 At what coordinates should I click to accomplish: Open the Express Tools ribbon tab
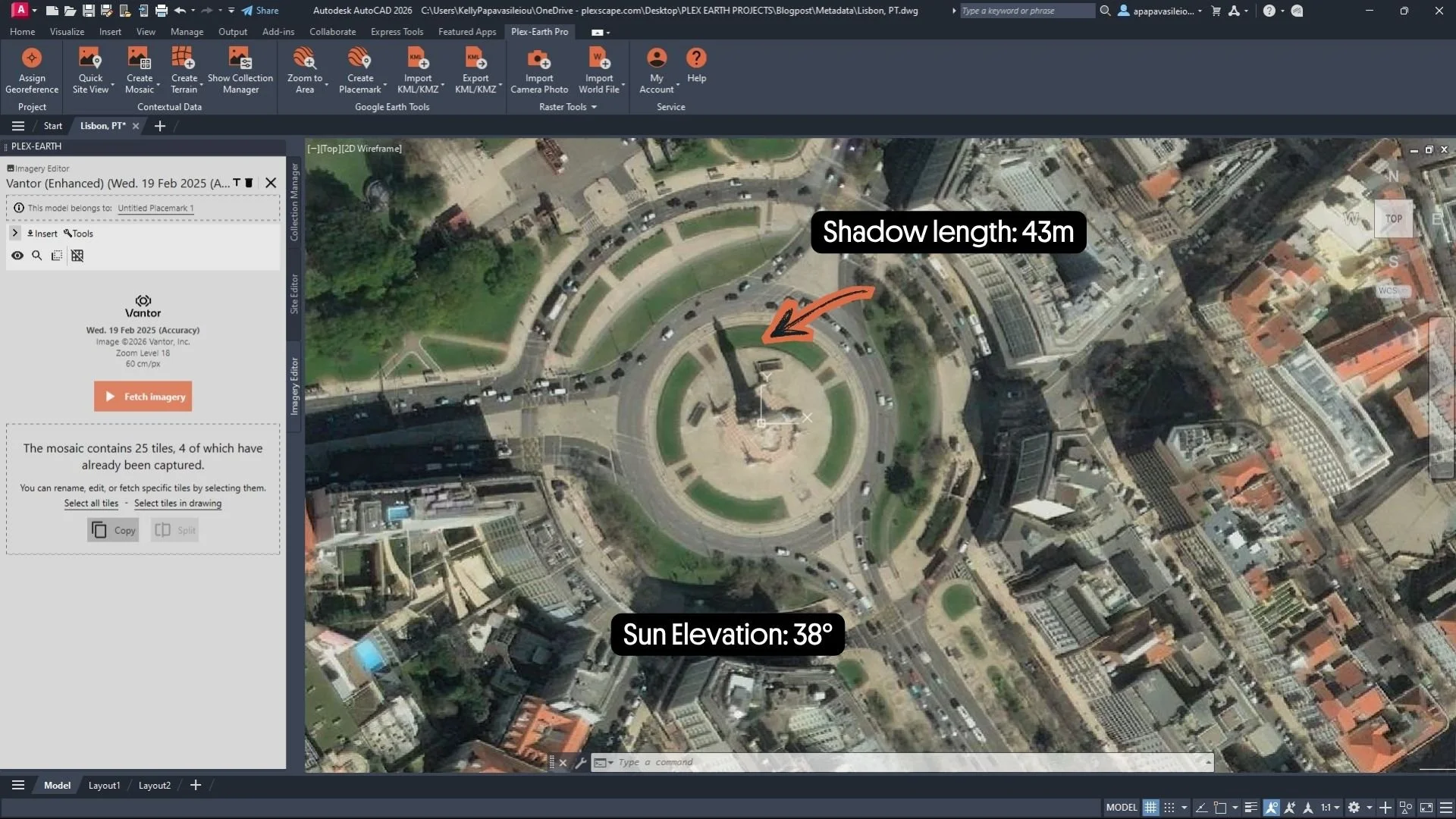397,32
